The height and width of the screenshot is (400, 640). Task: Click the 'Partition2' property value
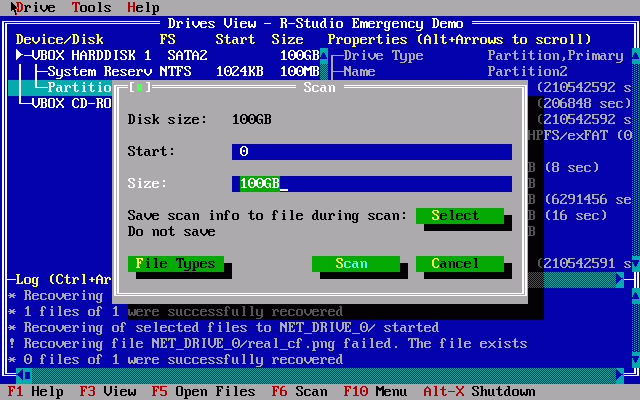tap(527, 71)
